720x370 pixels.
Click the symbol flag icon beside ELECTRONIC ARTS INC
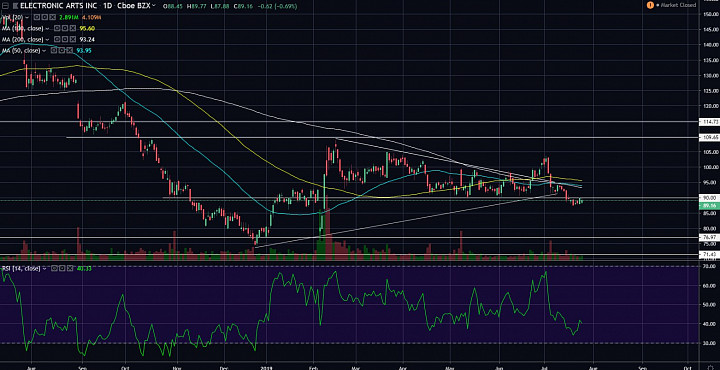[x=15, y=6]
